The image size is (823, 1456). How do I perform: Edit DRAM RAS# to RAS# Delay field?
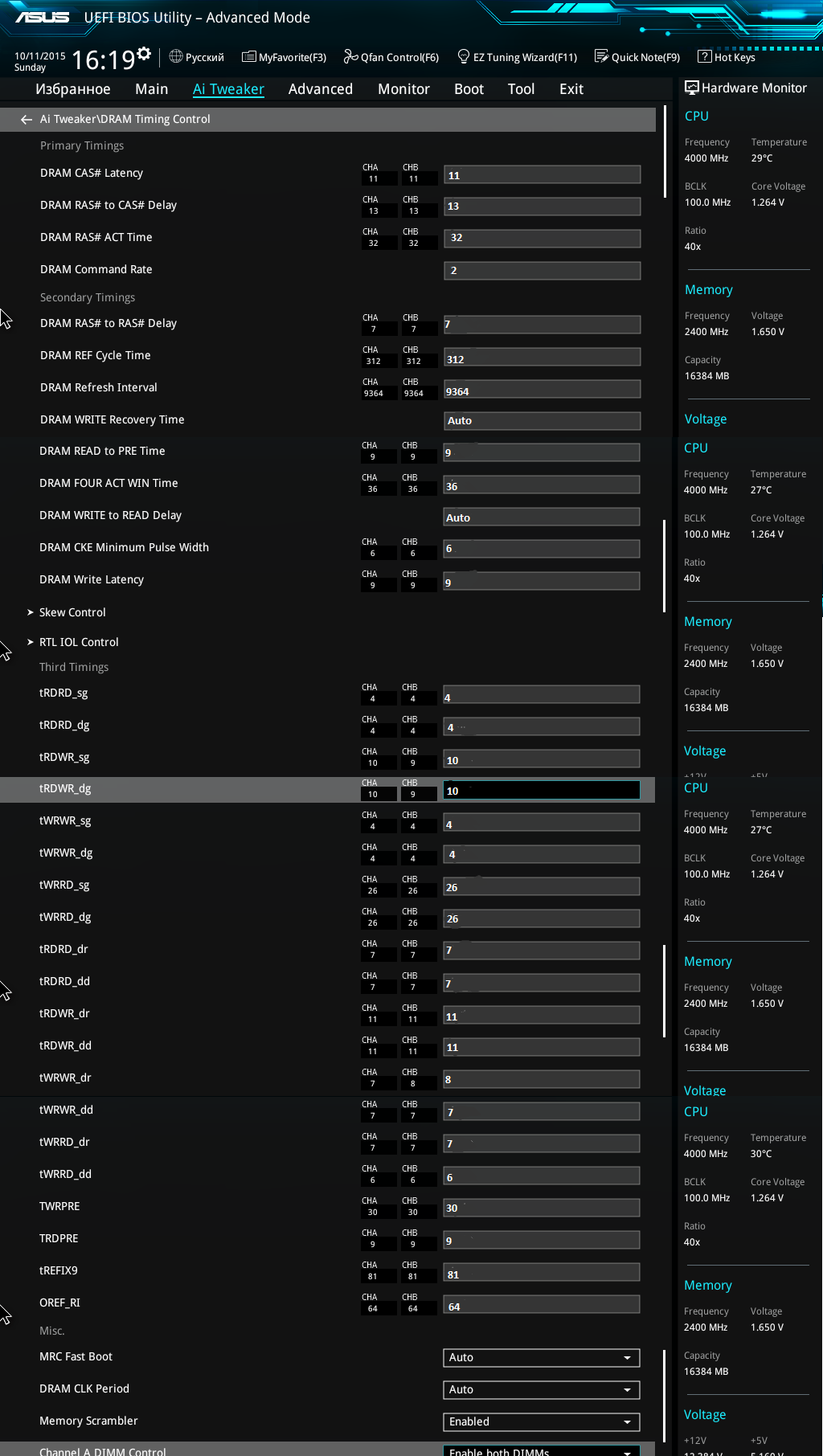click(x=543, y=325)
